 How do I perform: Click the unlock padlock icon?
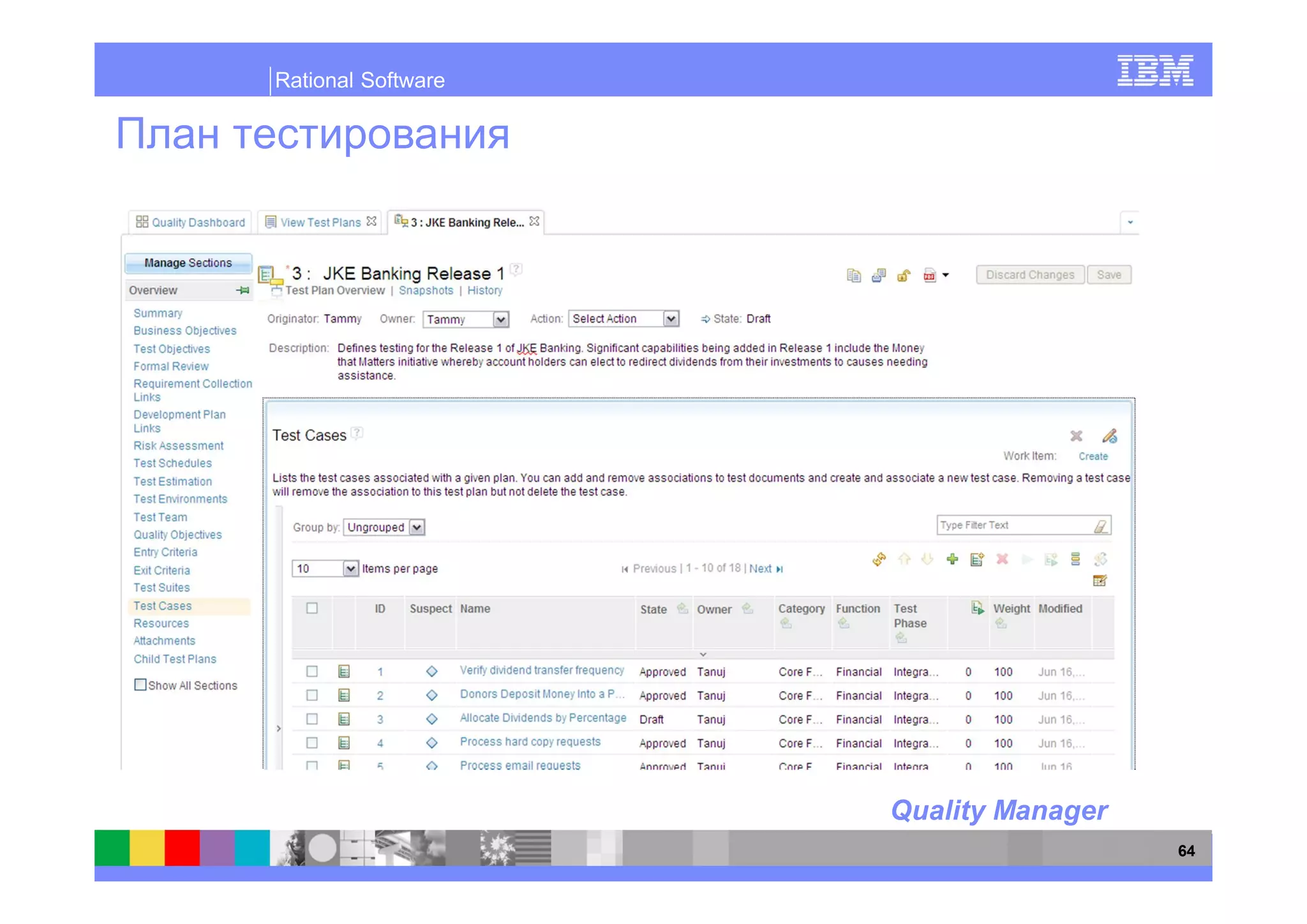click(x=904, y=276)
